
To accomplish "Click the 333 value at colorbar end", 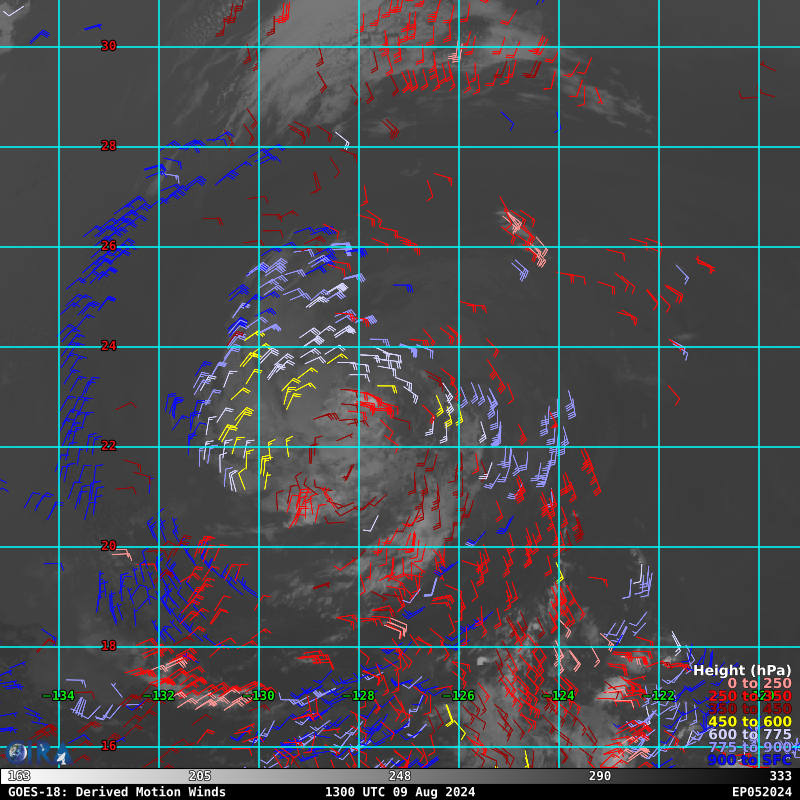I will click(780, 776).
